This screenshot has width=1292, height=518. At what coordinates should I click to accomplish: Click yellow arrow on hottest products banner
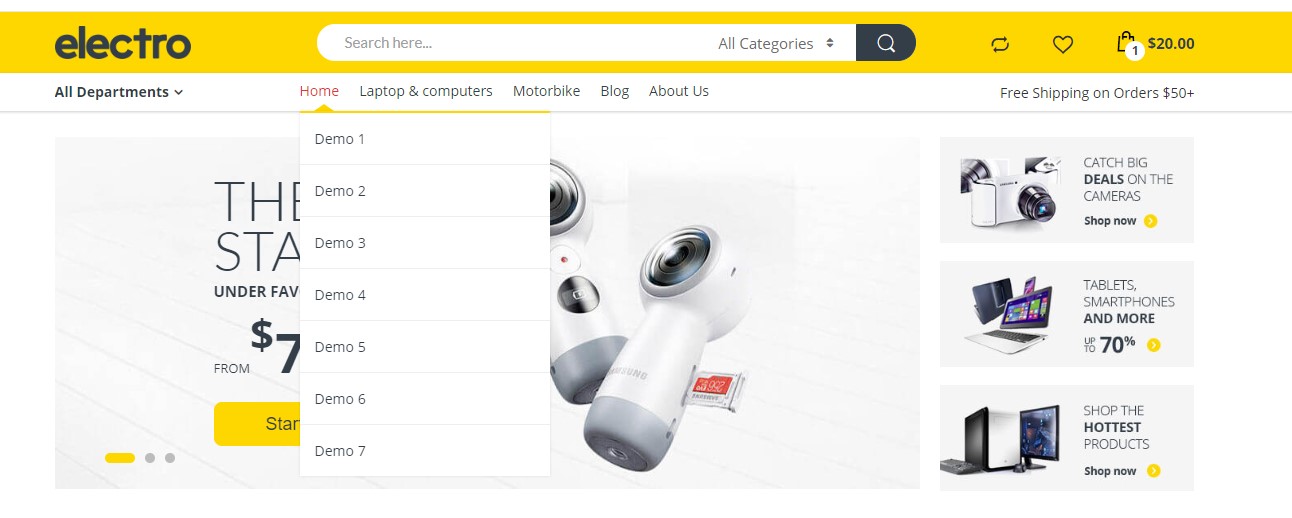(x=1154, y=471)
